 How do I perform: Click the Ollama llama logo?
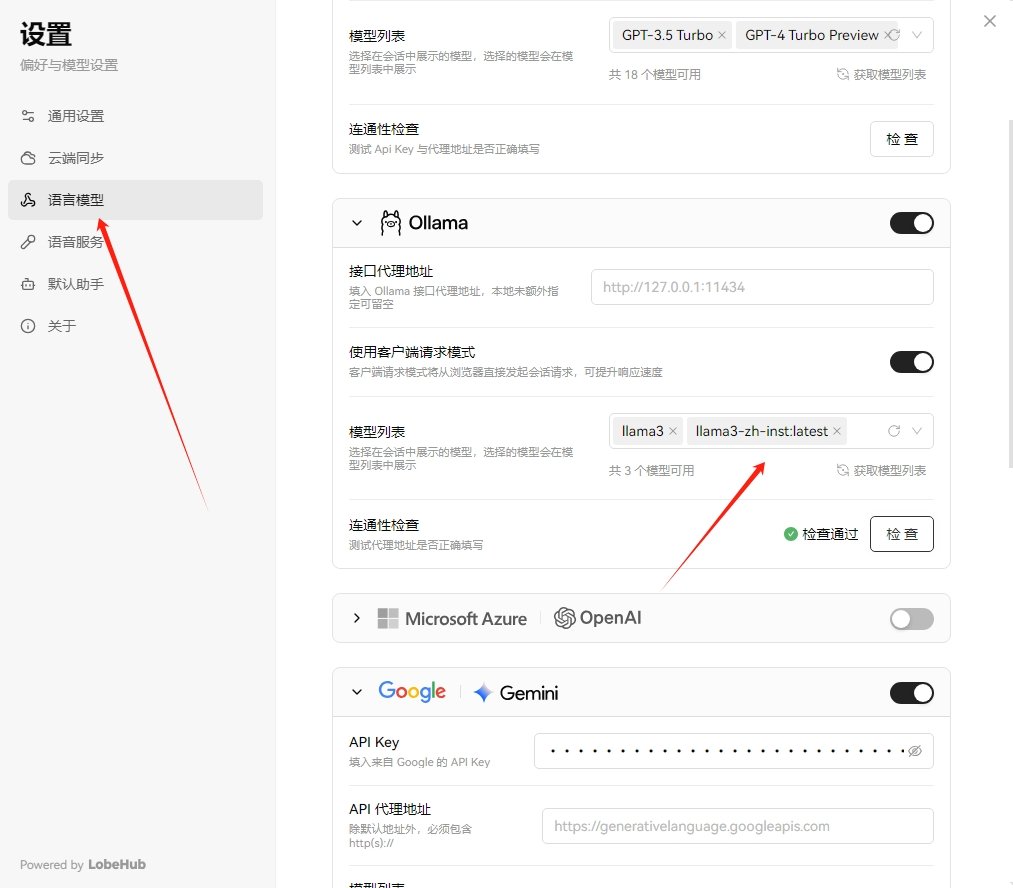[x=390, y=223]
